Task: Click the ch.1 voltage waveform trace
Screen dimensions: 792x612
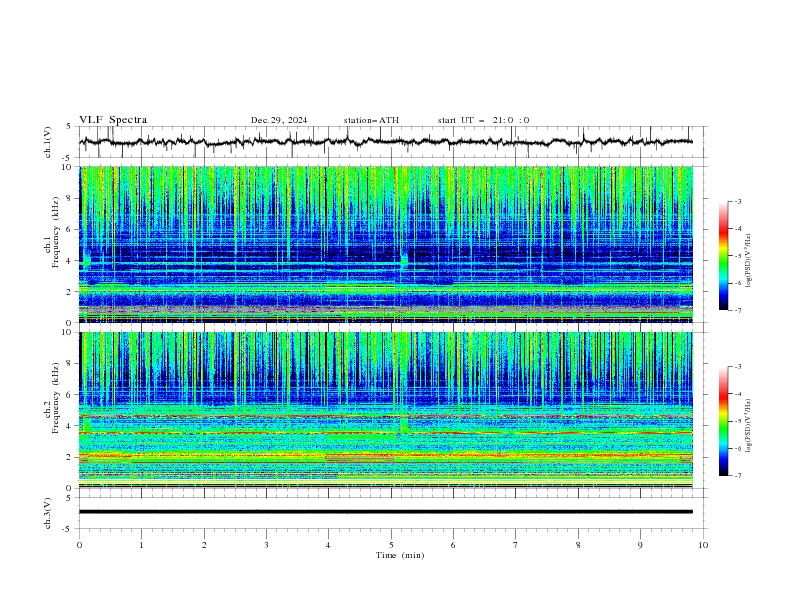Action: point(386,142)
